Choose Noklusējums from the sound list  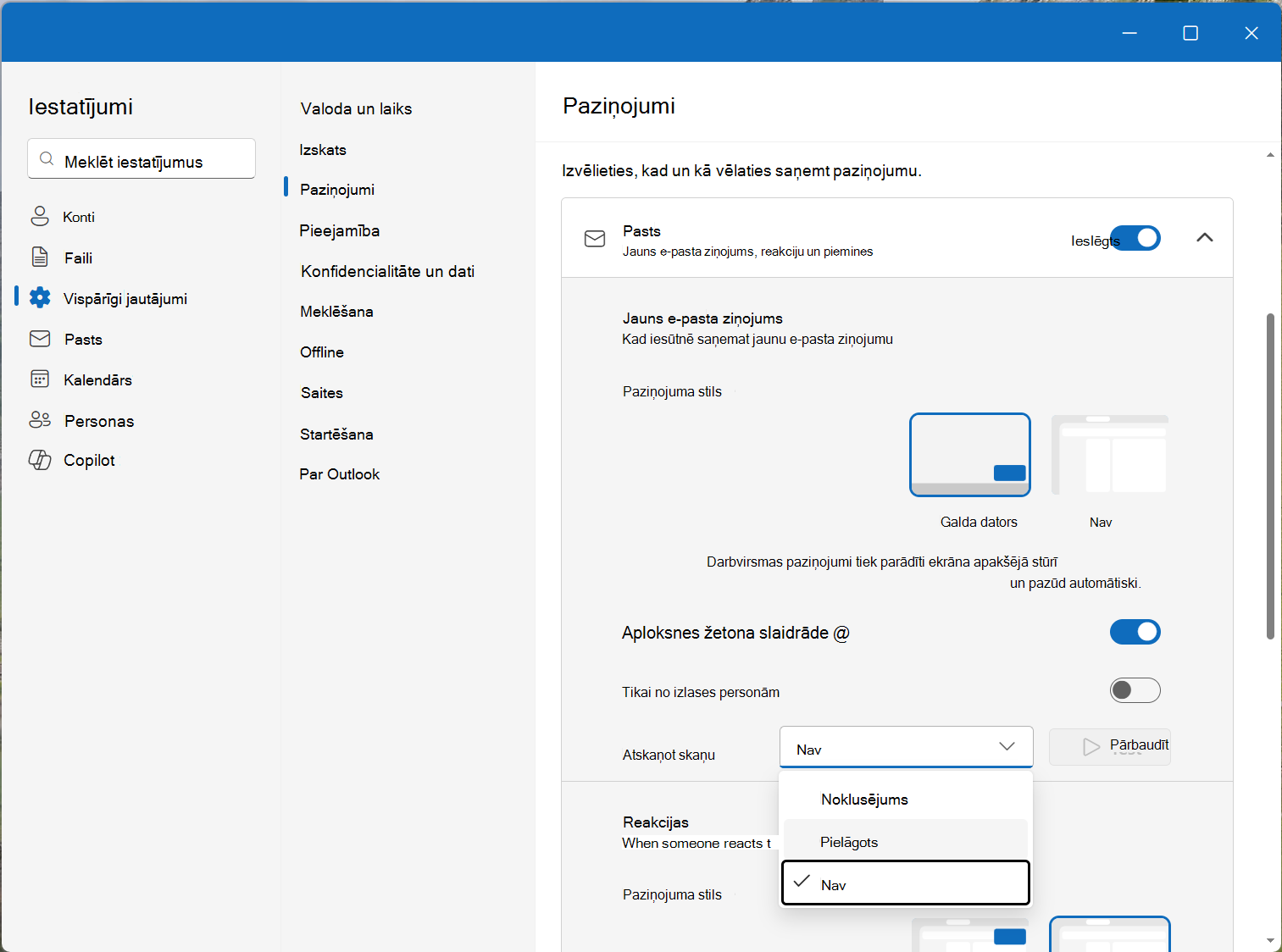coord(906,799)
